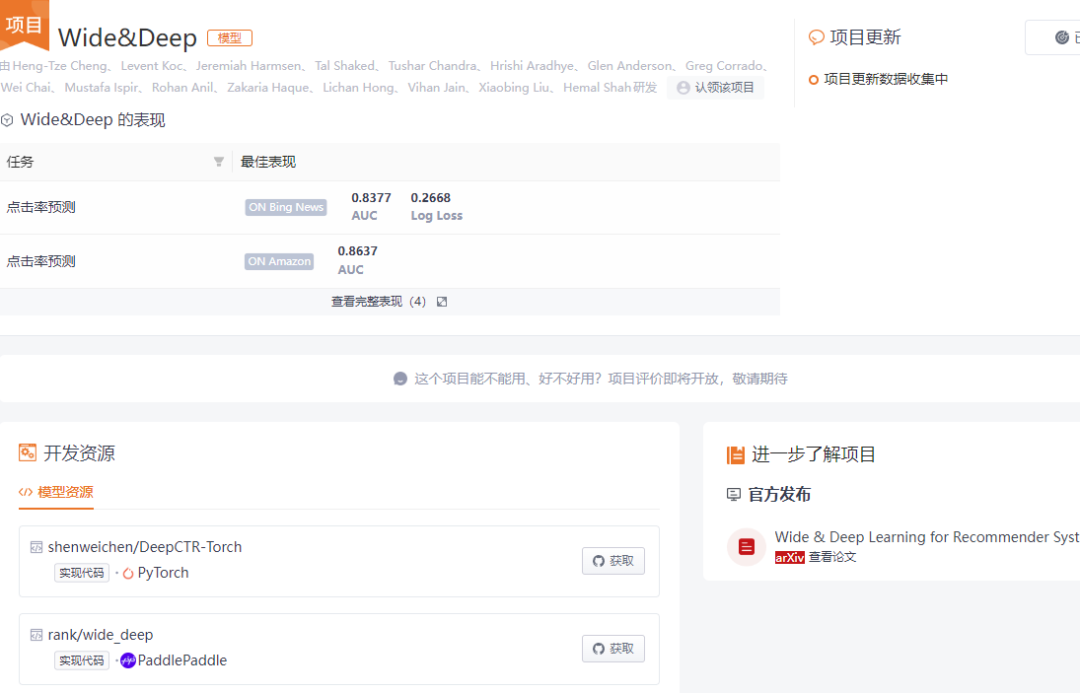1080x693 pixels.
Task: Click the code file icon beside shenweichen/DeepCTR-Torch
Action: [x=37, y=547]
